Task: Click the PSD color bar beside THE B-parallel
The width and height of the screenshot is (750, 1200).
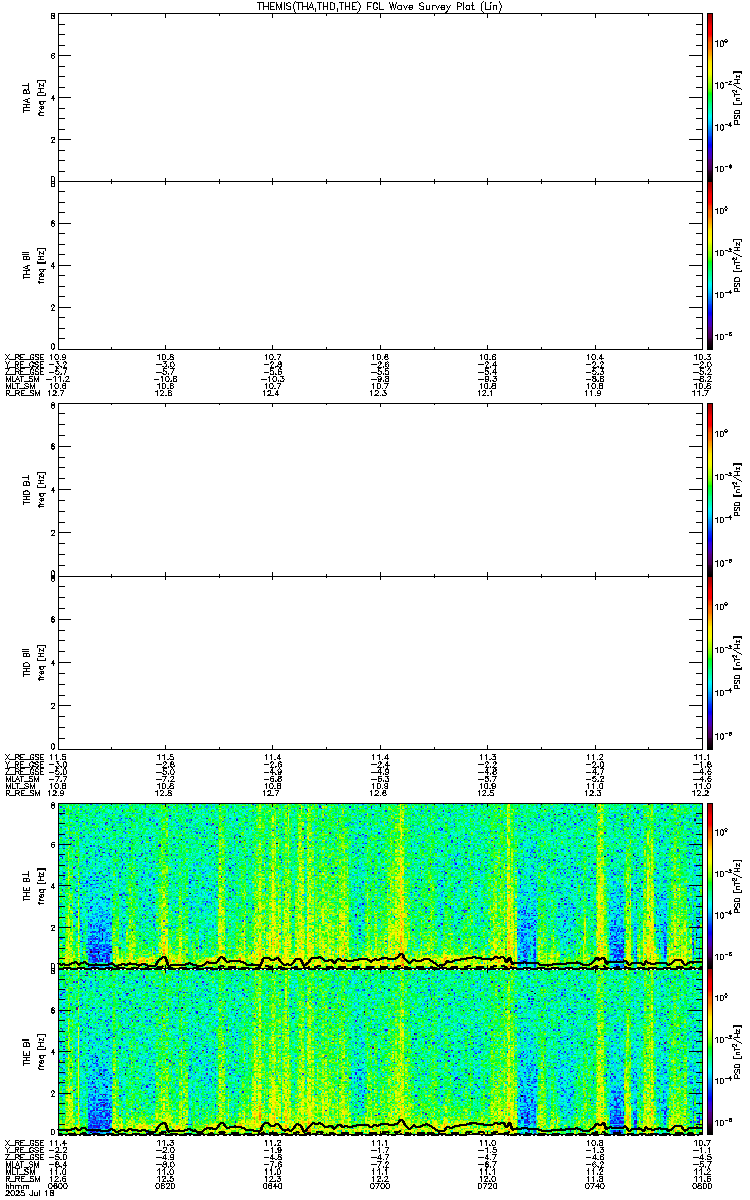Action: tap(710, 1050)
